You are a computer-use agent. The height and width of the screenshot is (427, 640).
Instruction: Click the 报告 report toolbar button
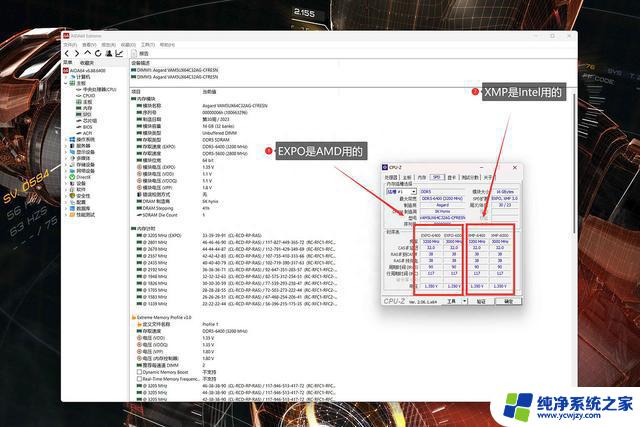click(140, 53)
